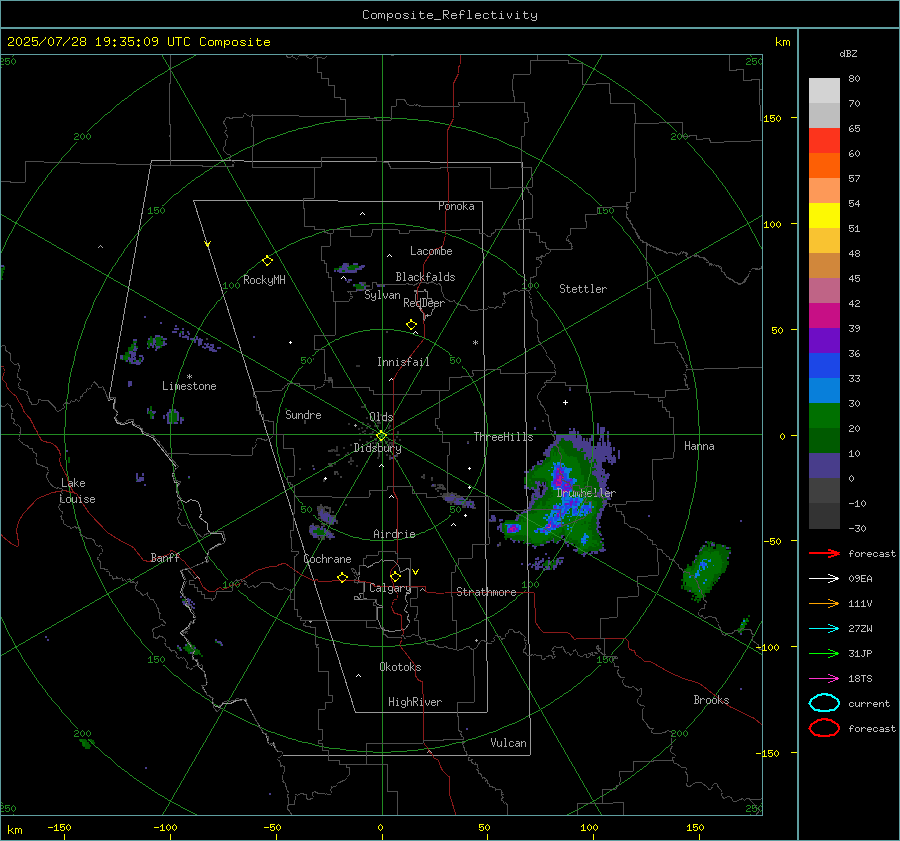Click the 'Drumheller' city label
The image size is (900, 841).
tap(586, 493)
